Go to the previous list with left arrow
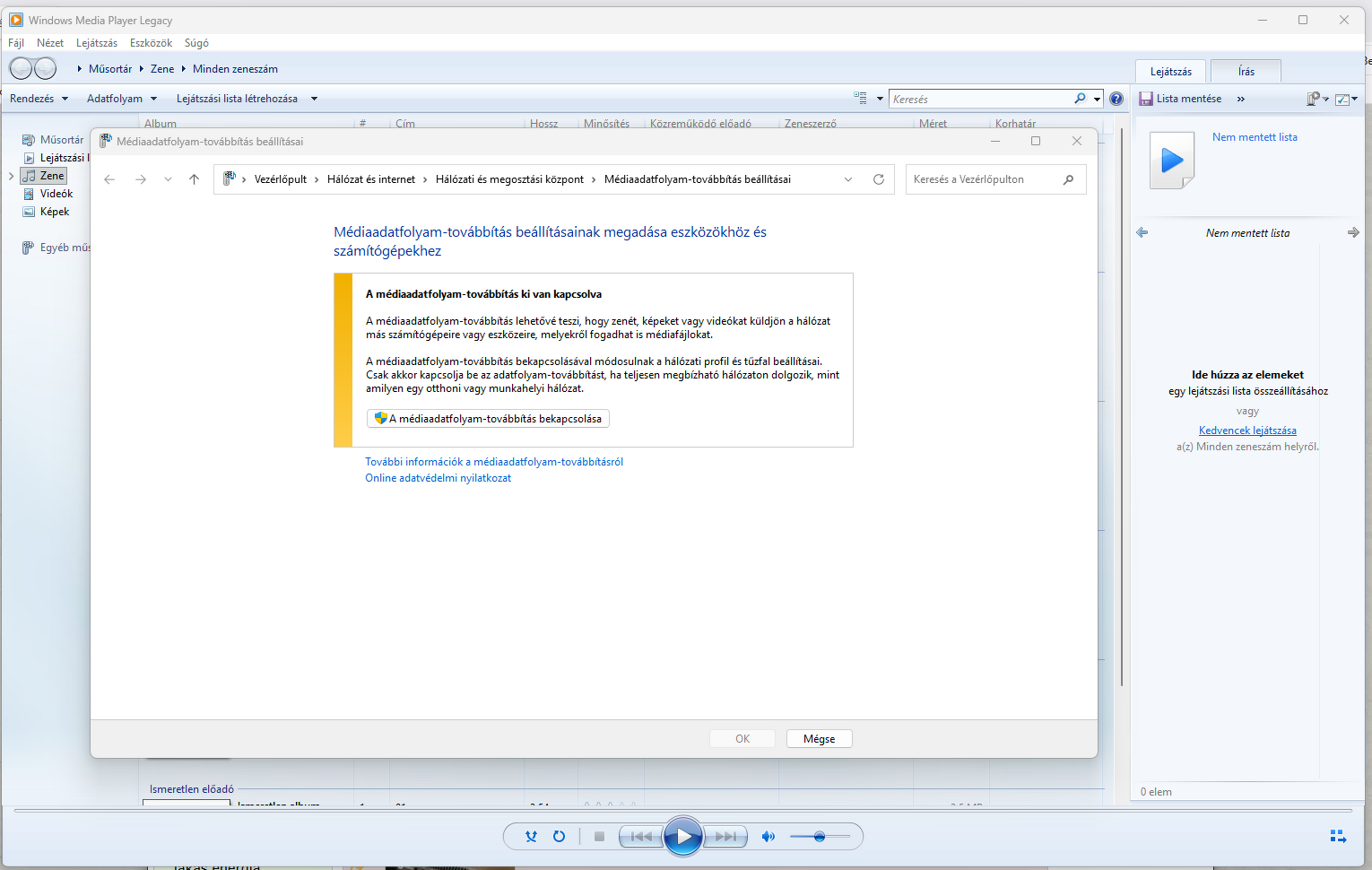 pos(1142,232)
